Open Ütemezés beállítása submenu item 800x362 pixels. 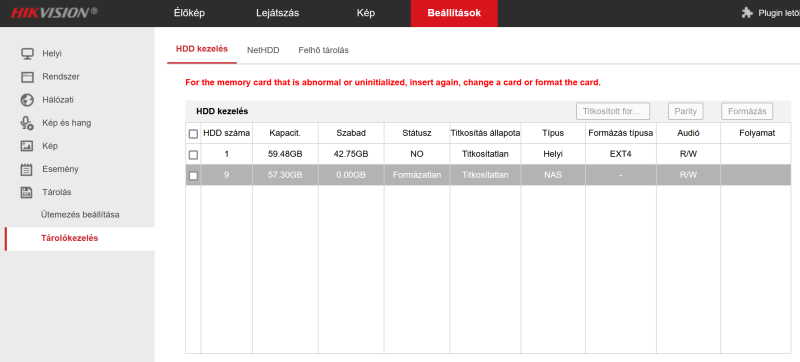pyautogui.click(x=80, y=215)
